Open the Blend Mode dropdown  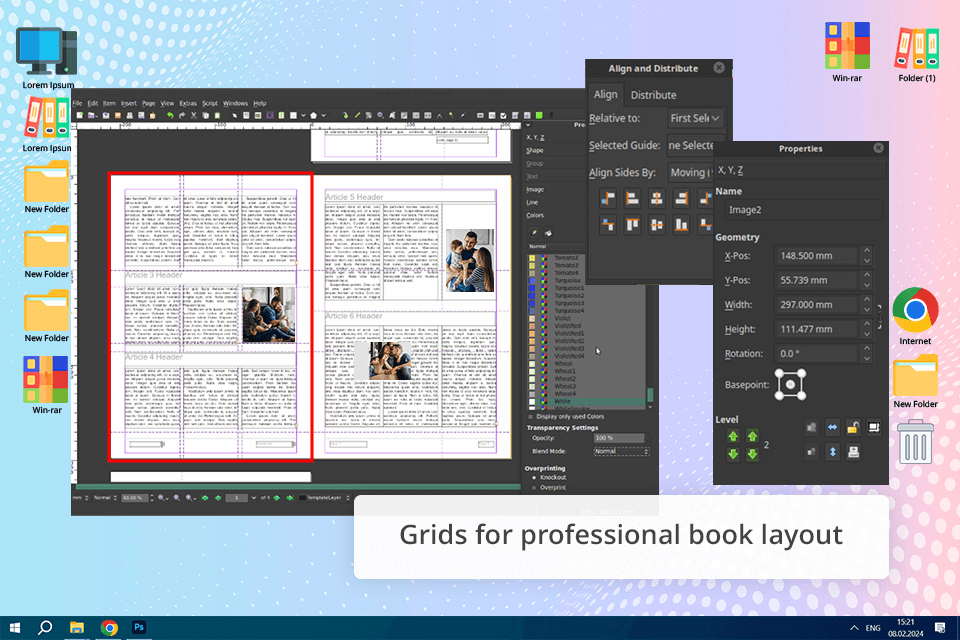point(620,451)
